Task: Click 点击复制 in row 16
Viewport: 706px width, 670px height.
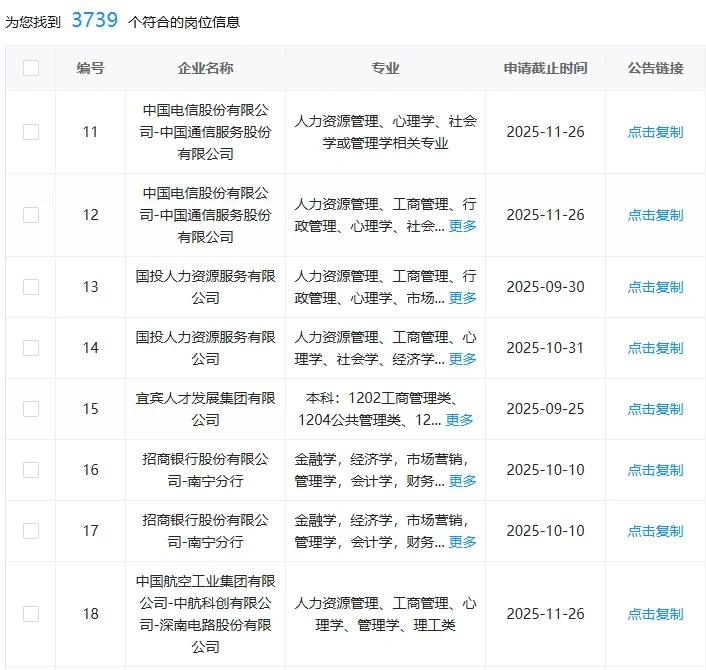Action: [x=656, y=470]
